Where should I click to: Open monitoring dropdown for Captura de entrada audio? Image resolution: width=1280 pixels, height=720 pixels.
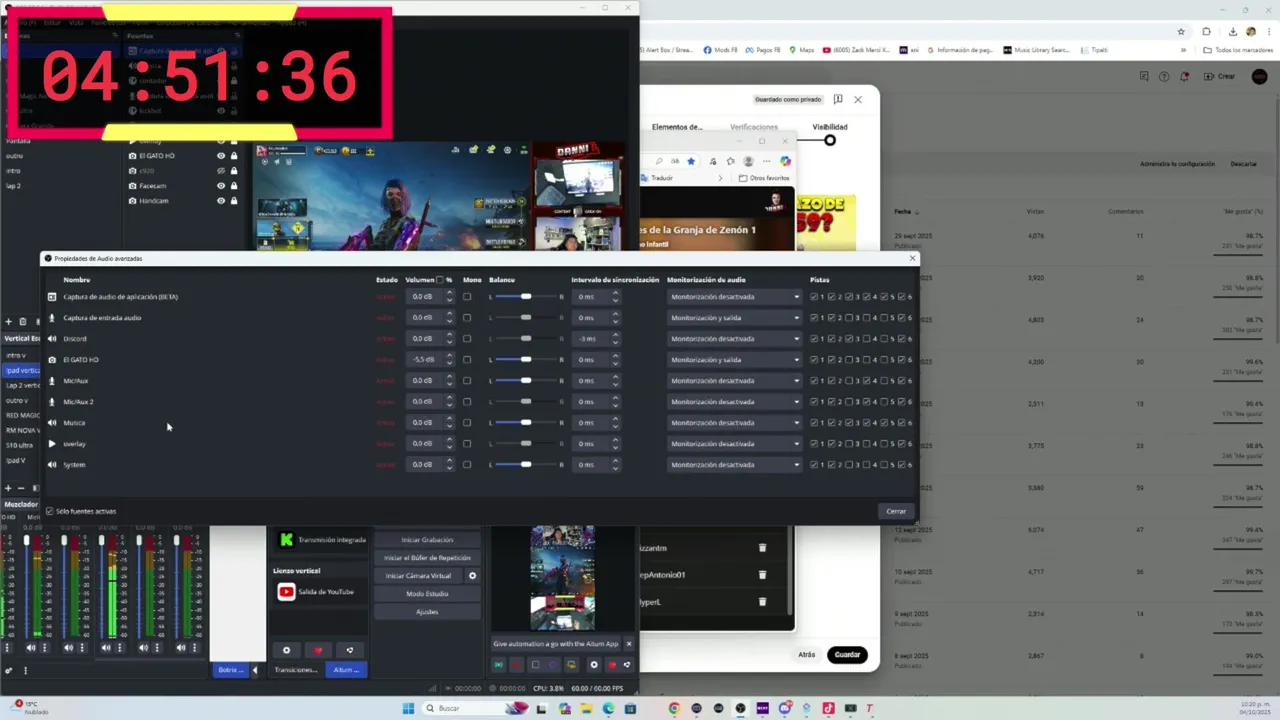(735, 318)
